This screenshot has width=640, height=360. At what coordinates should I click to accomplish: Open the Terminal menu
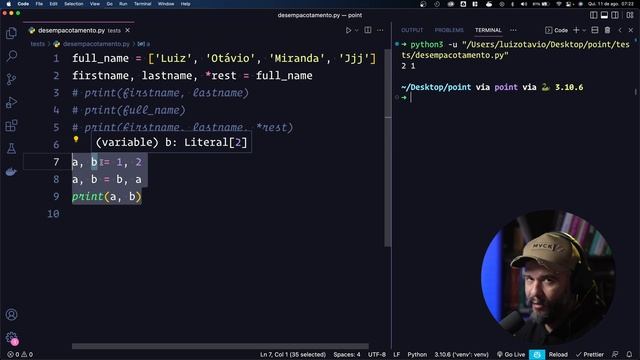(142, 4)
